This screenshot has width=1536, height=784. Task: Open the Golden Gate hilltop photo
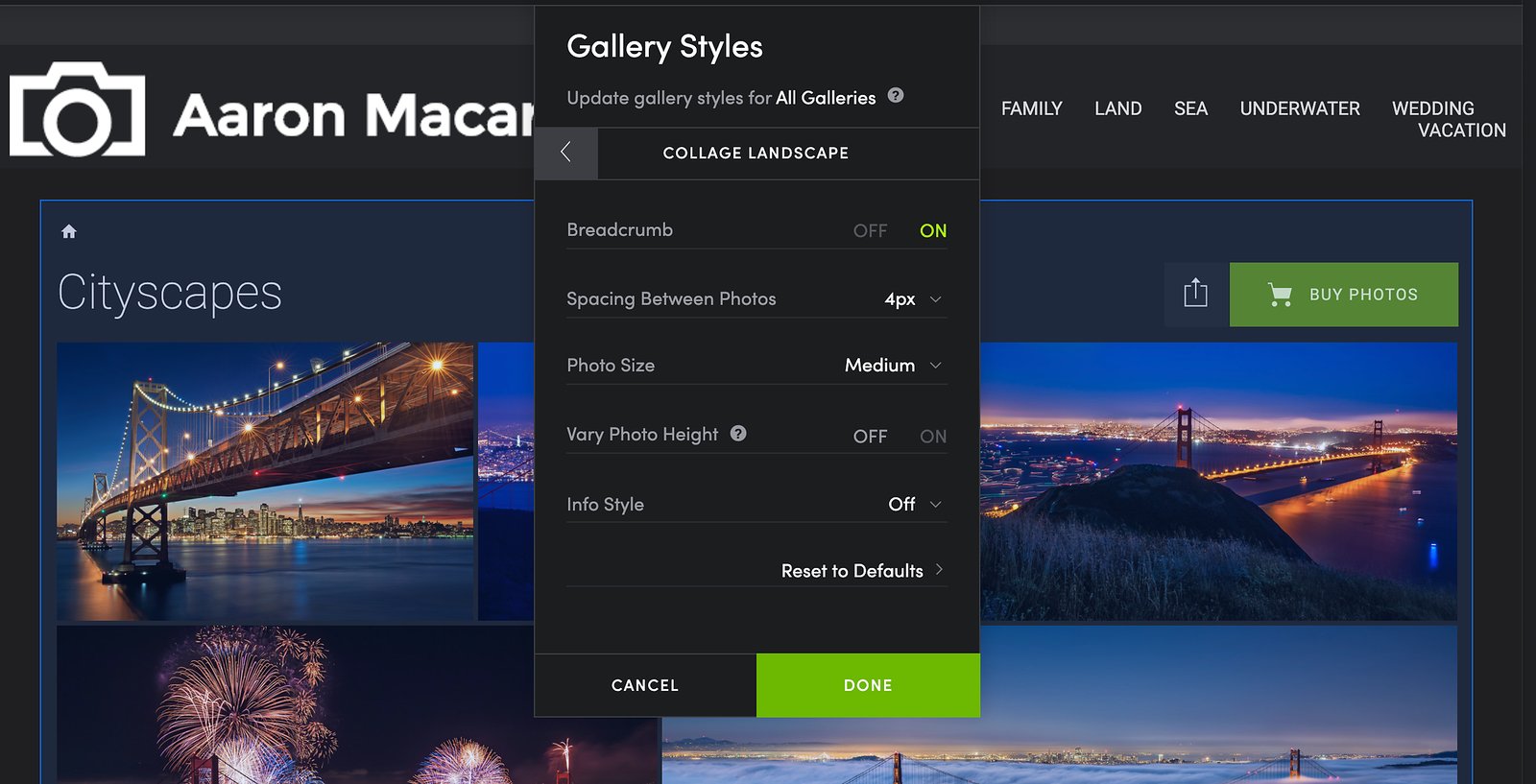[x=1218, y=481]
